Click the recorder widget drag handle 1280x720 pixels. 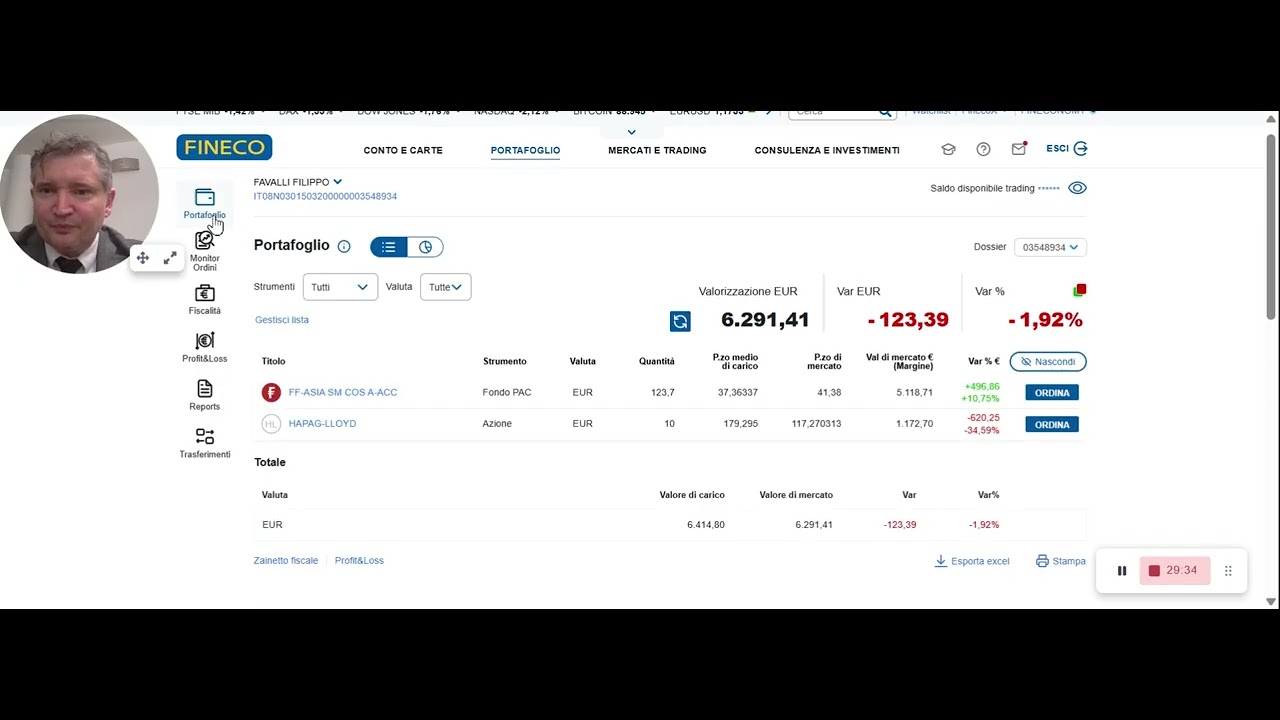(x=1228, y=571)
